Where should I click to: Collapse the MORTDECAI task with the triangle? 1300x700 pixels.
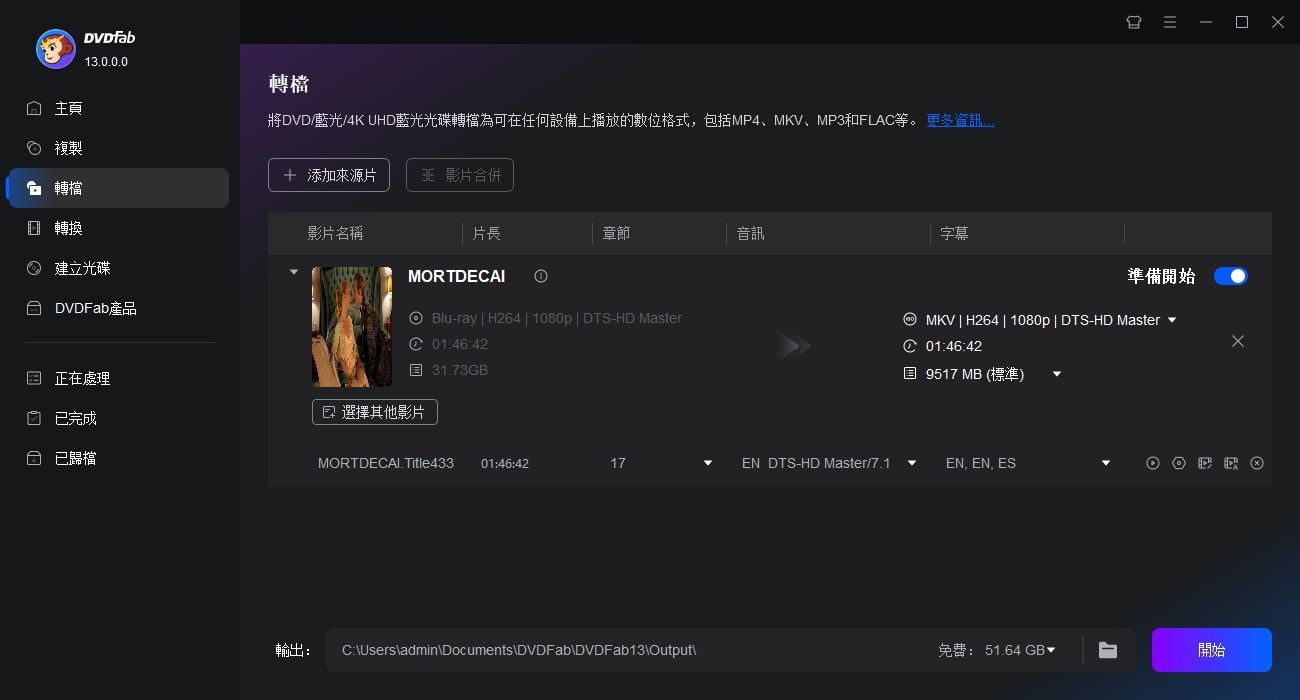tap(293, 271)
